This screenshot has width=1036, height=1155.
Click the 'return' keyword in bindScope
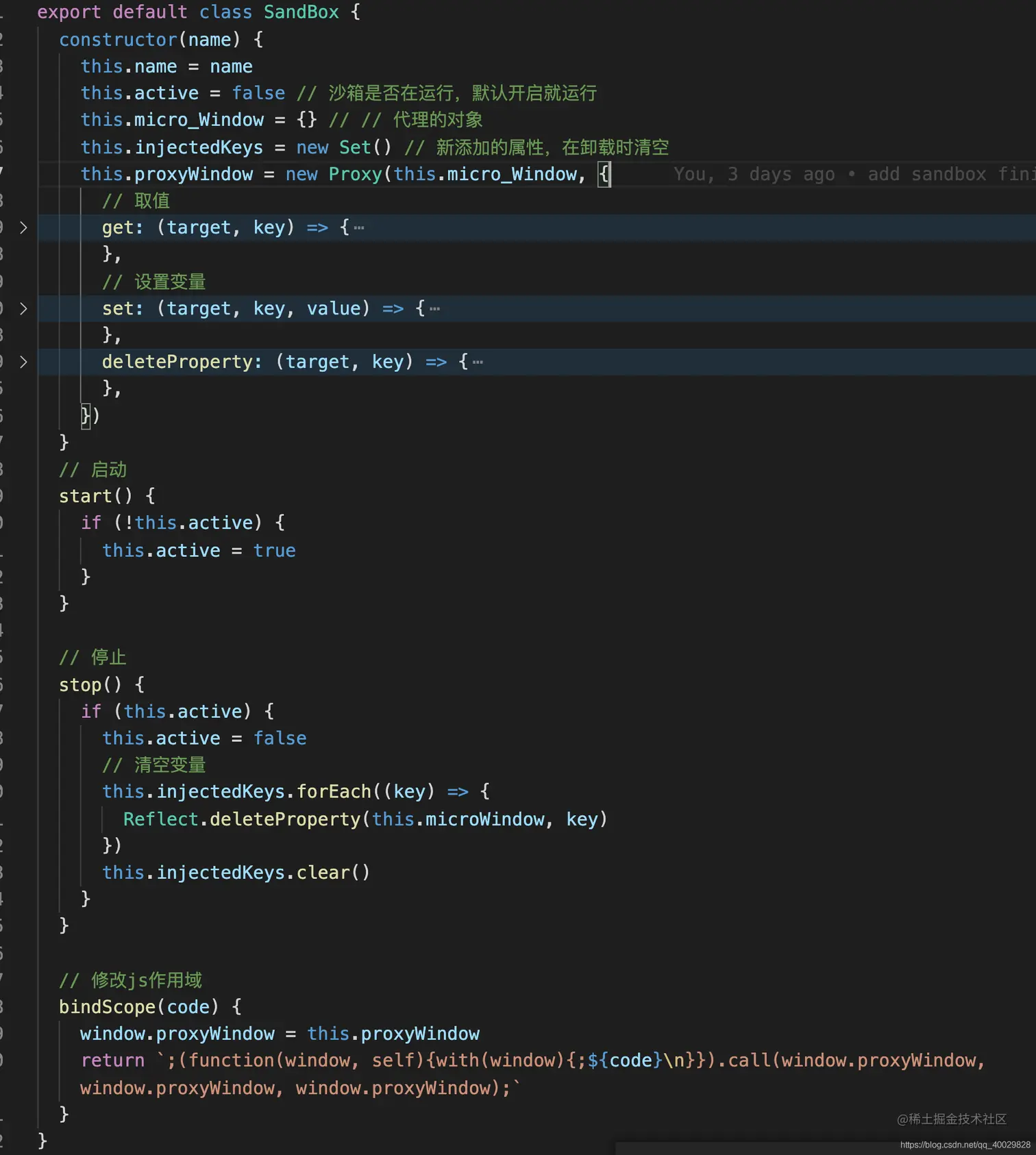(x=113, y=1060)
